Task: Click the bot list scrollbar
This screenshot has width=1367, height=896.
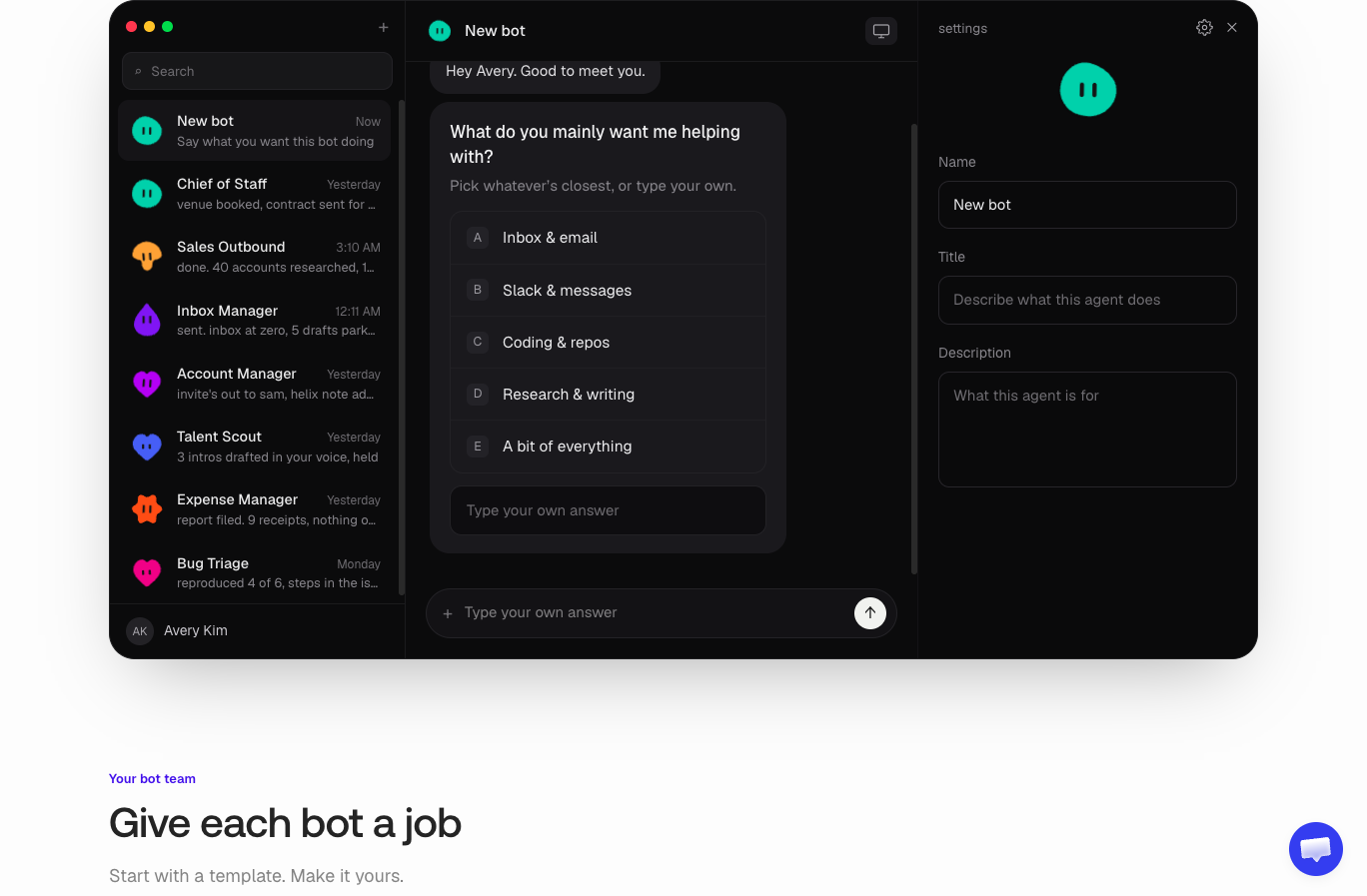Action: coord(402,348)
